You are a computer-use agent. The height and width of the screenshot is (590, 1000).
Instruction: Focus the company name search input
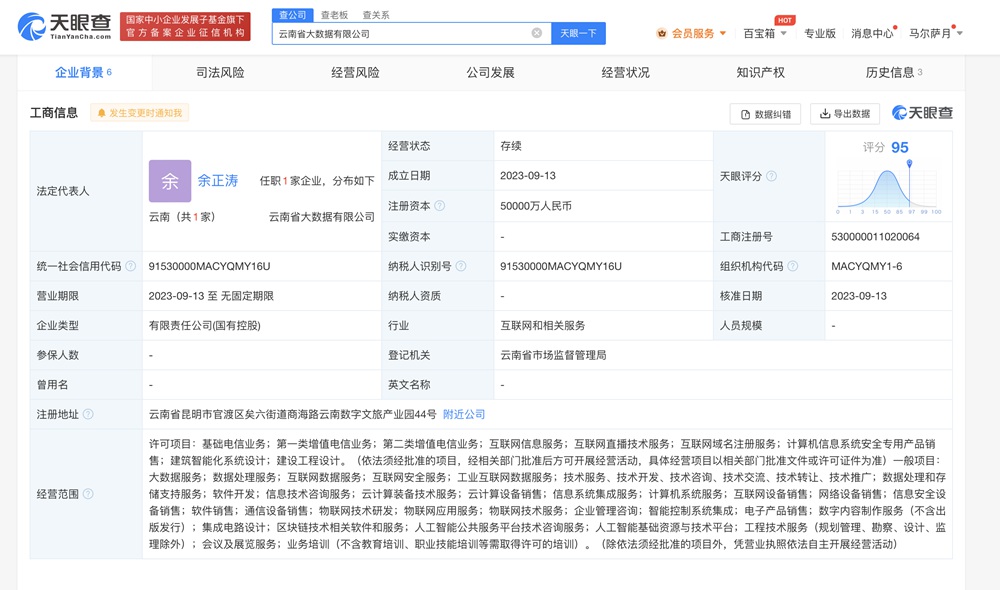point(402,33)
